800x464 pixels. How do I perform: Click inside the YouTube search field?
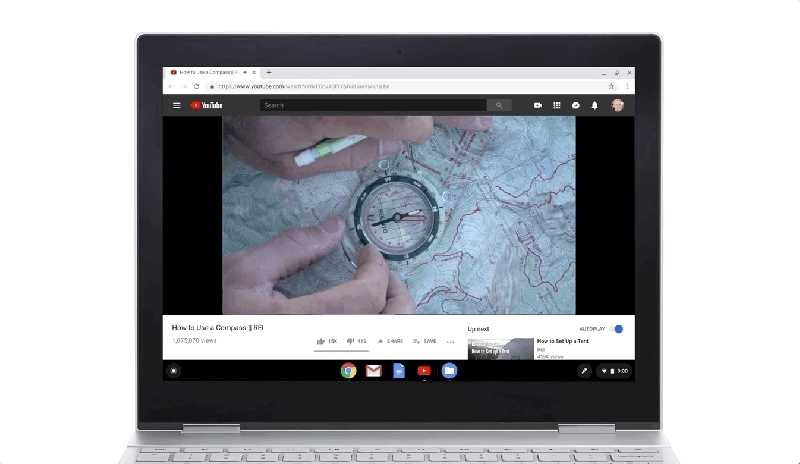(x=373, y=105)
